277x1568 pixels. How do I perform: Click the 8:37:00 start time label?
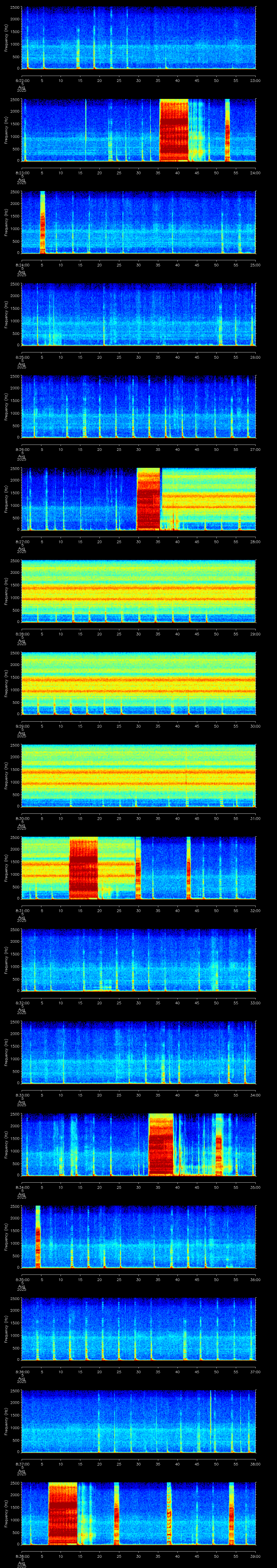[22, 1464]
